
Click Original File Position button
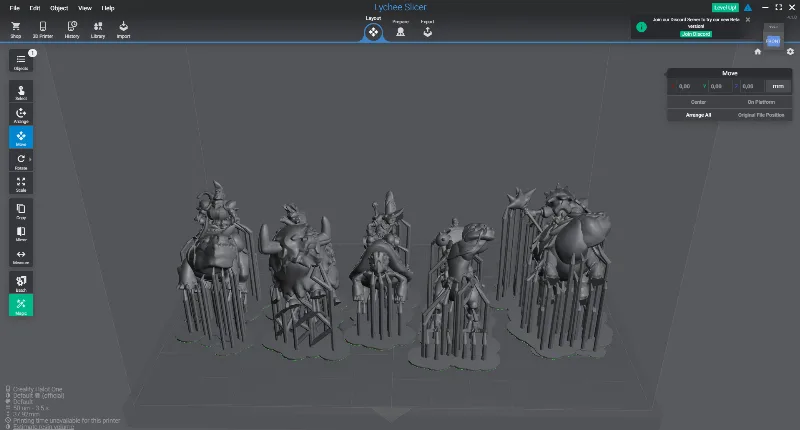click(761, 115)
